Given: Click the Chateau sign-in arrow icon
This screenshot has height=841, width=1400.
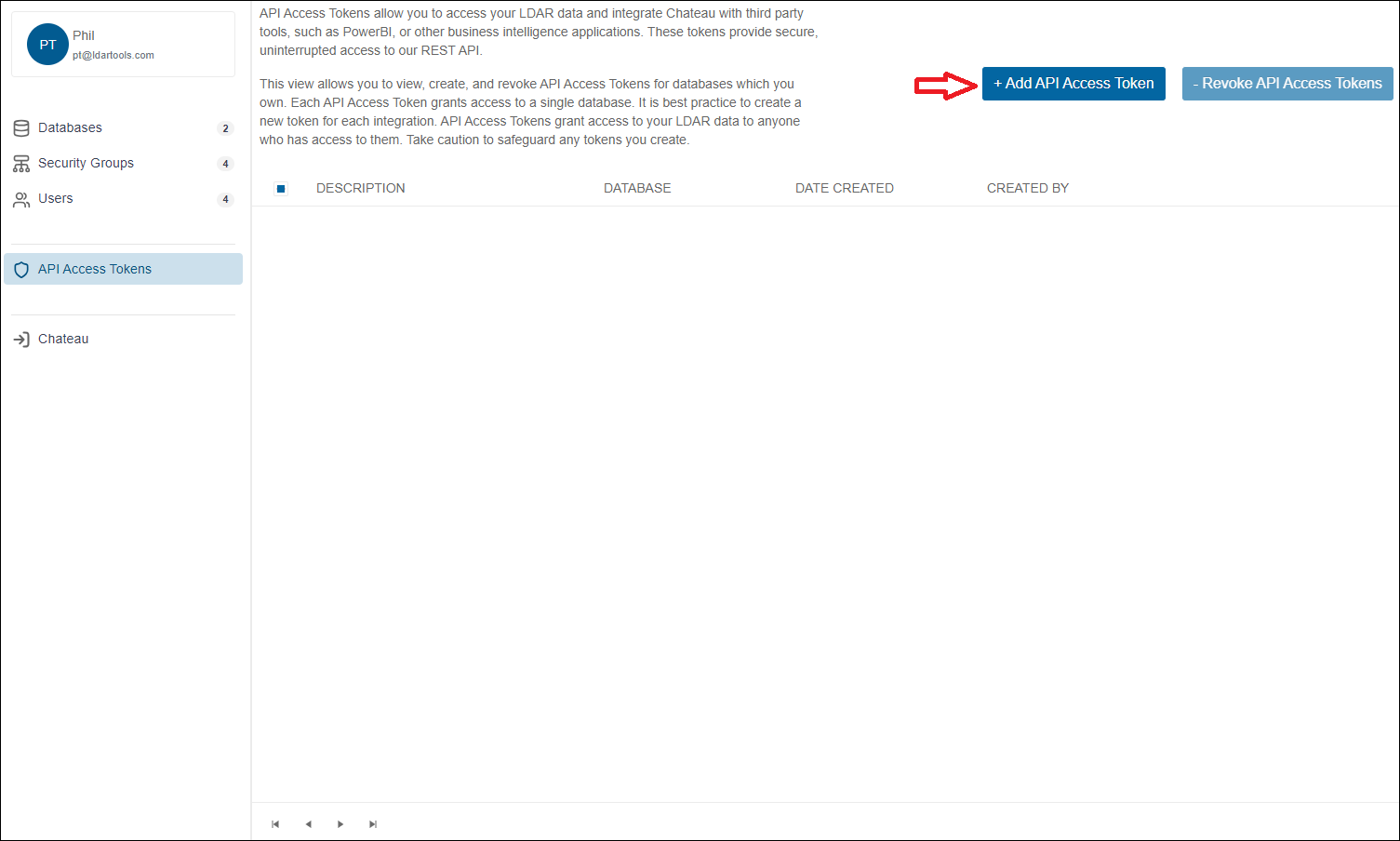Looking at the screenshot, I should [21, 340].
